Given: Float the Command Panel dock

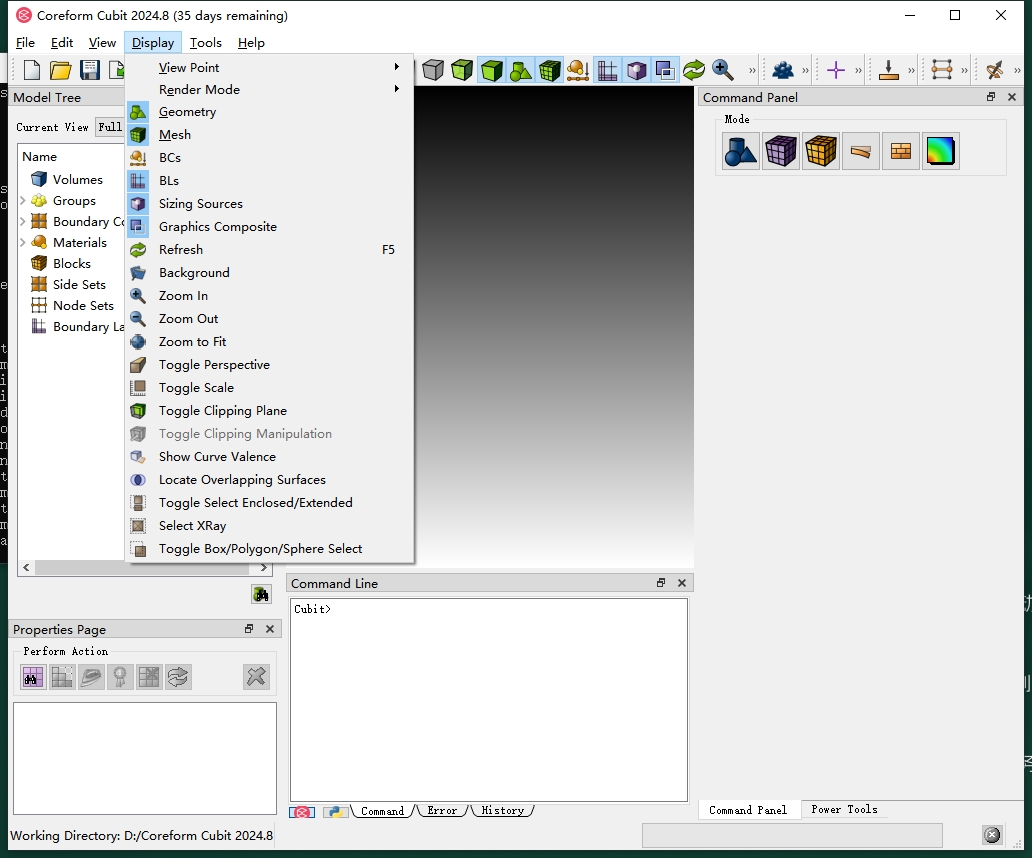Looking at the screenshot, I should (x=991, y=97).
